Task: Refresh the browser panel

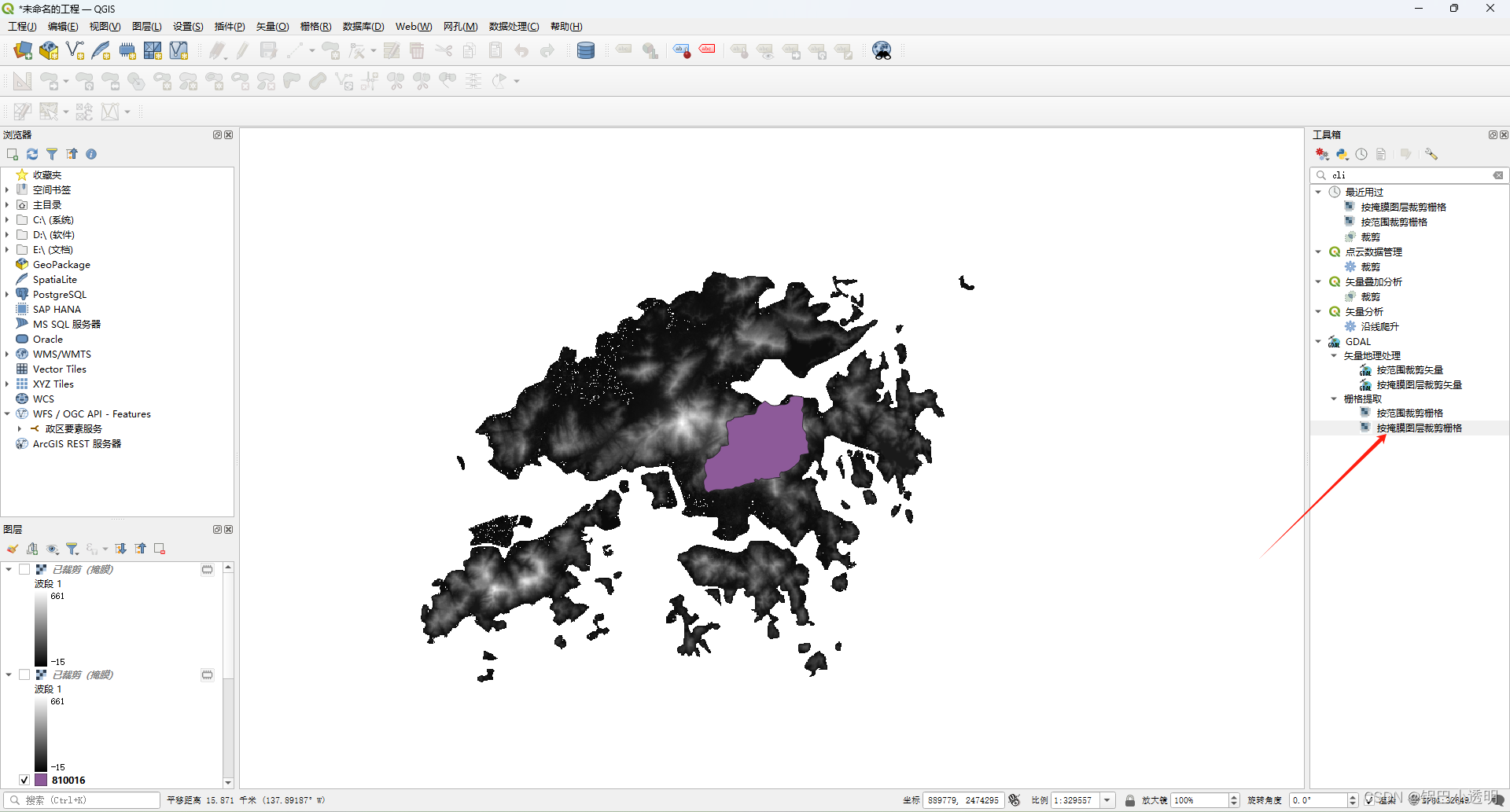Action: click(32, 154)
